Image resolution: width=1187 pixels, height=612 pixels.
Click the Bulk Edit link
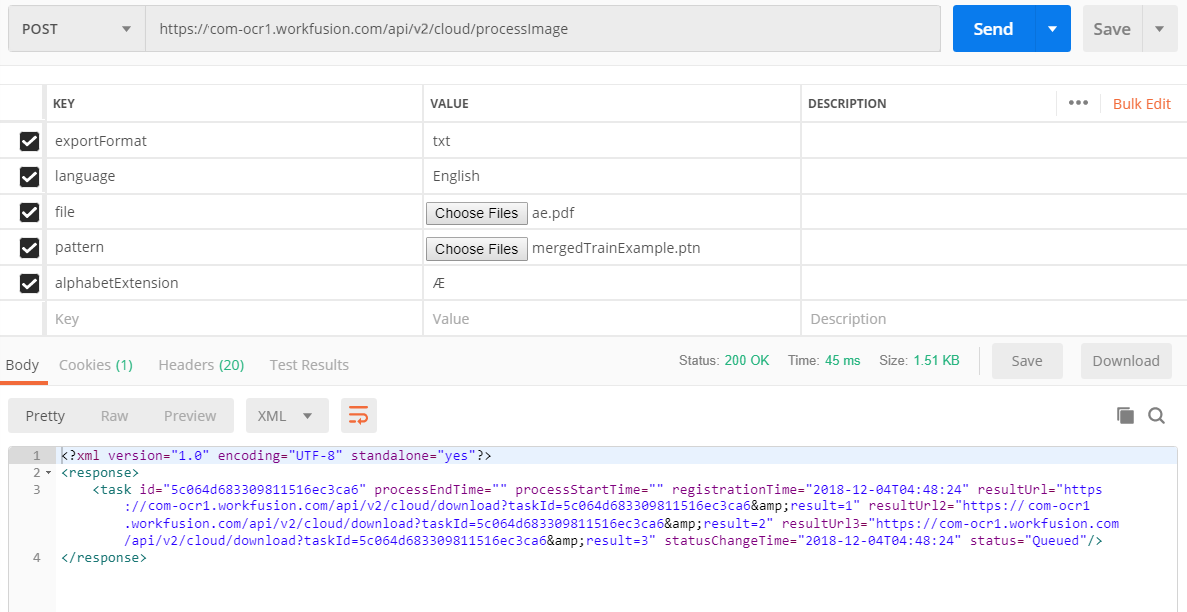coord(1142,104)
